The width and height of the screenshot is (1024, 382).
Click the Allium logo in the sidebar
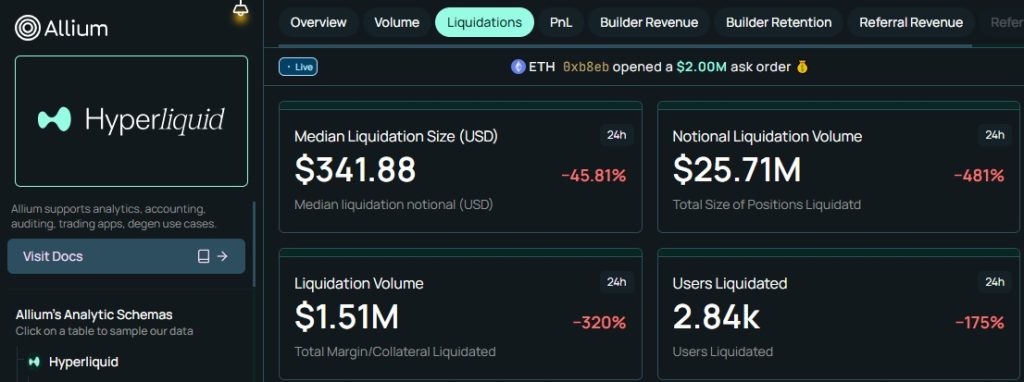pos(61,28)
